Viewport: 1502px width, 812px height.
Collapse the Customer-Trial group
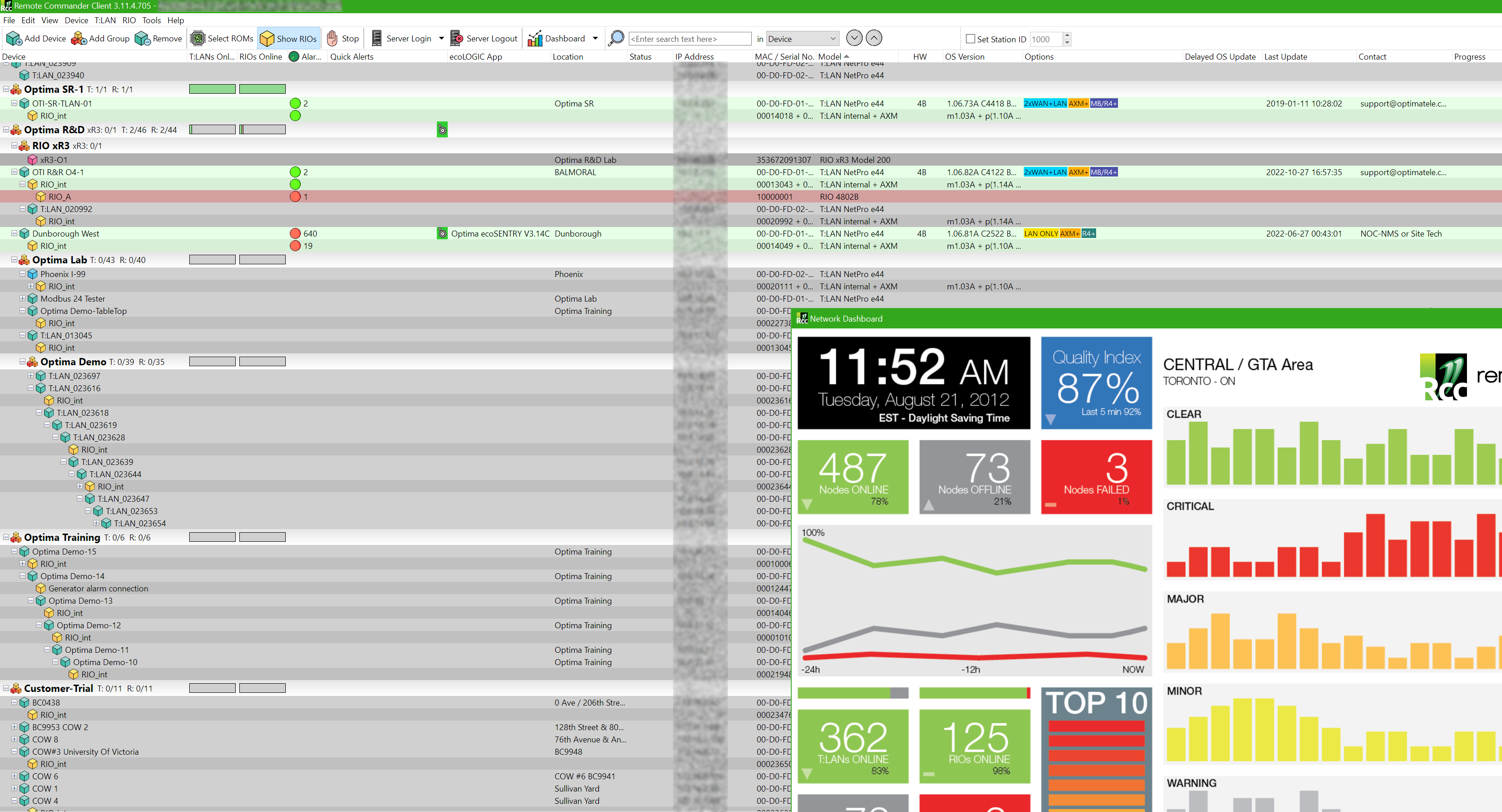(x=6, y=688)
